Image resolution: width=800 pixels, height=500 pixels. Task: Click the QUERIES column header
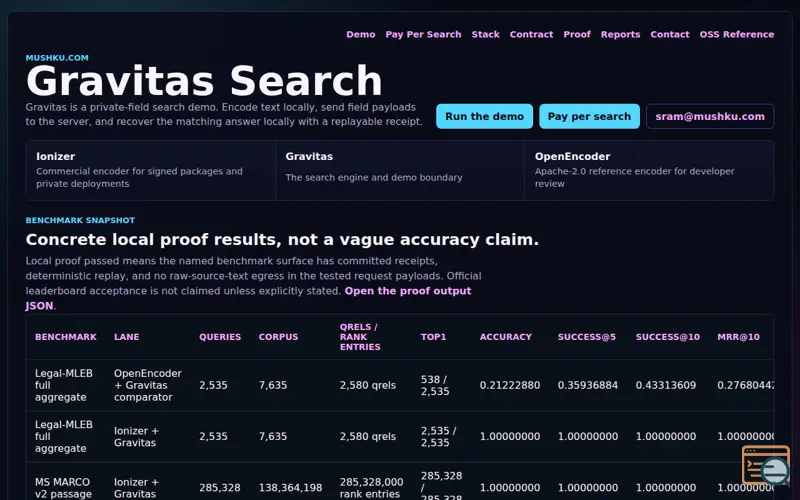click(x=220, y=337)
